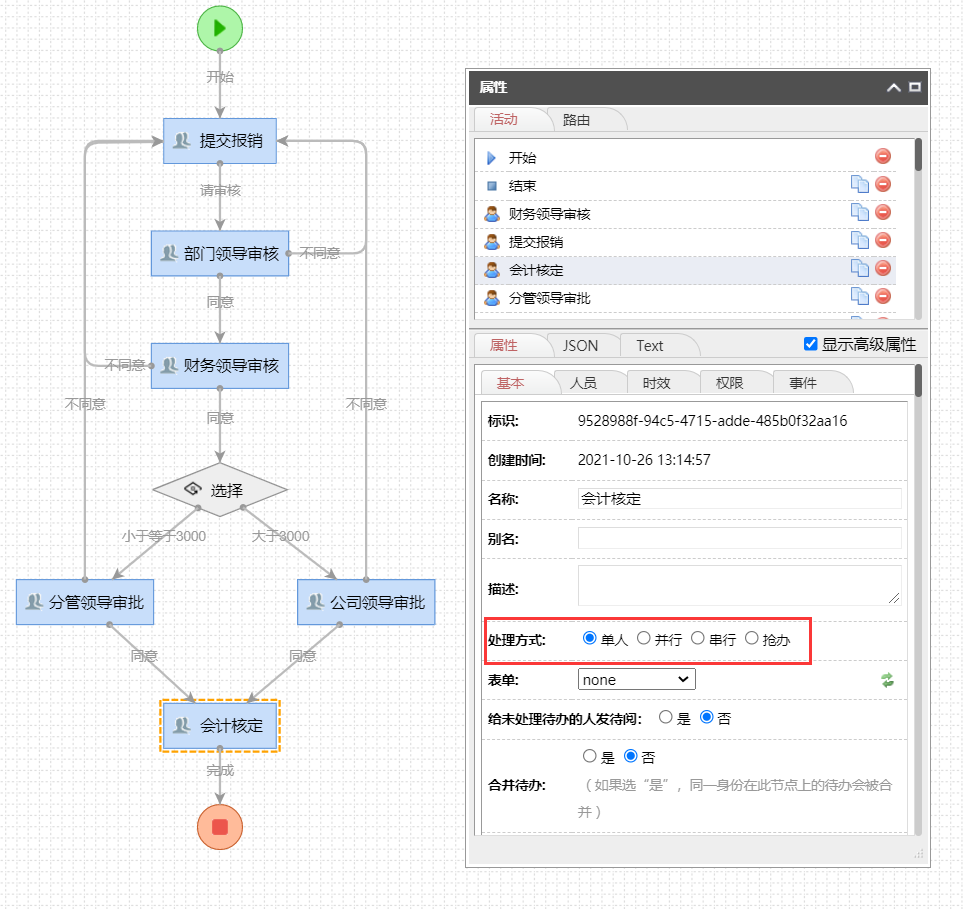Copy the 结束 activity using copy icon

tap(859, 184)
